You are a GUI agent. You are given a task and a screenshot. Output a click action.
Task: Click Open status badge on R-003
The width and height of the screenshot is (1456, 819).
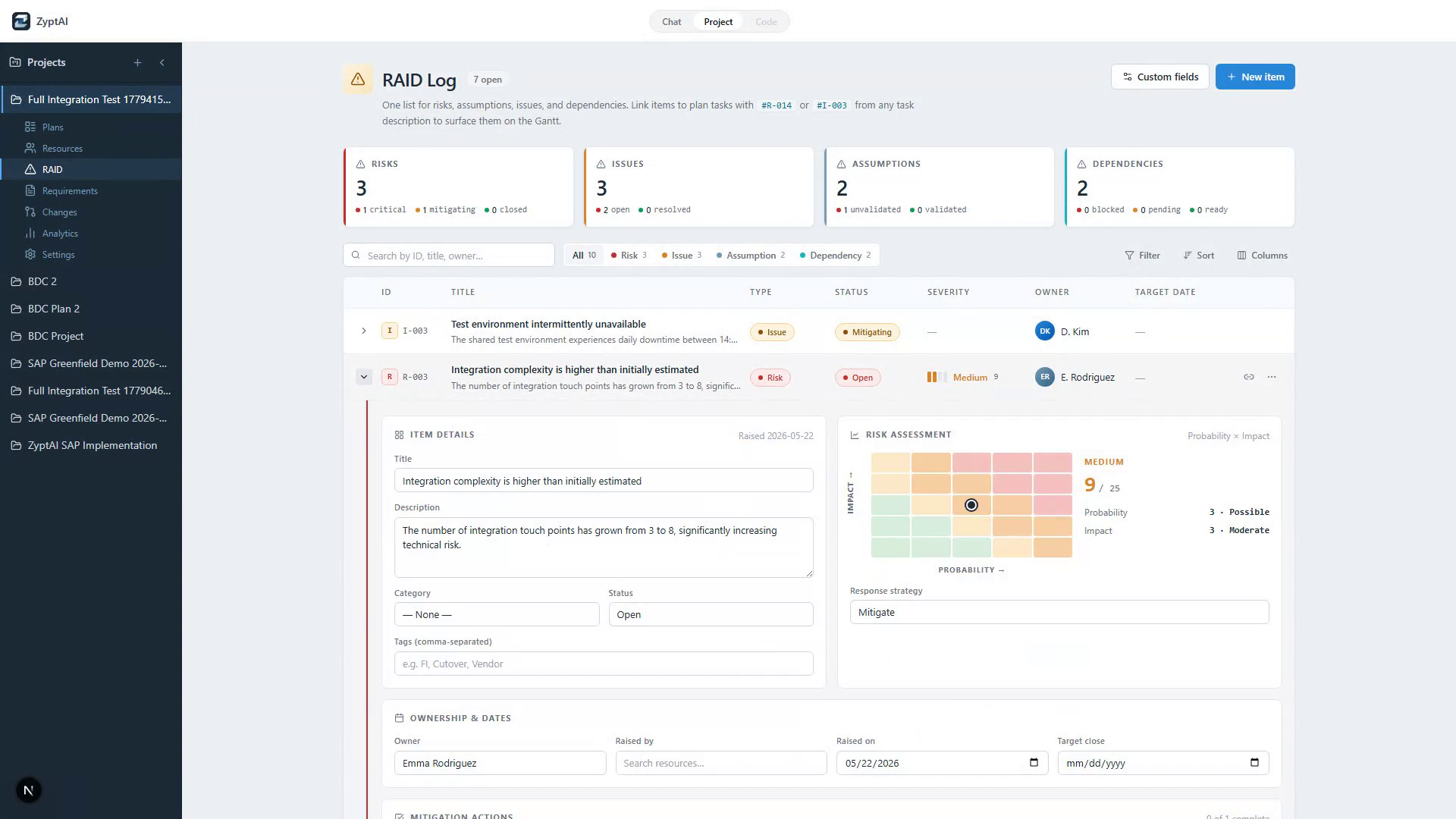pyautogui.click(x=858, y=378)
